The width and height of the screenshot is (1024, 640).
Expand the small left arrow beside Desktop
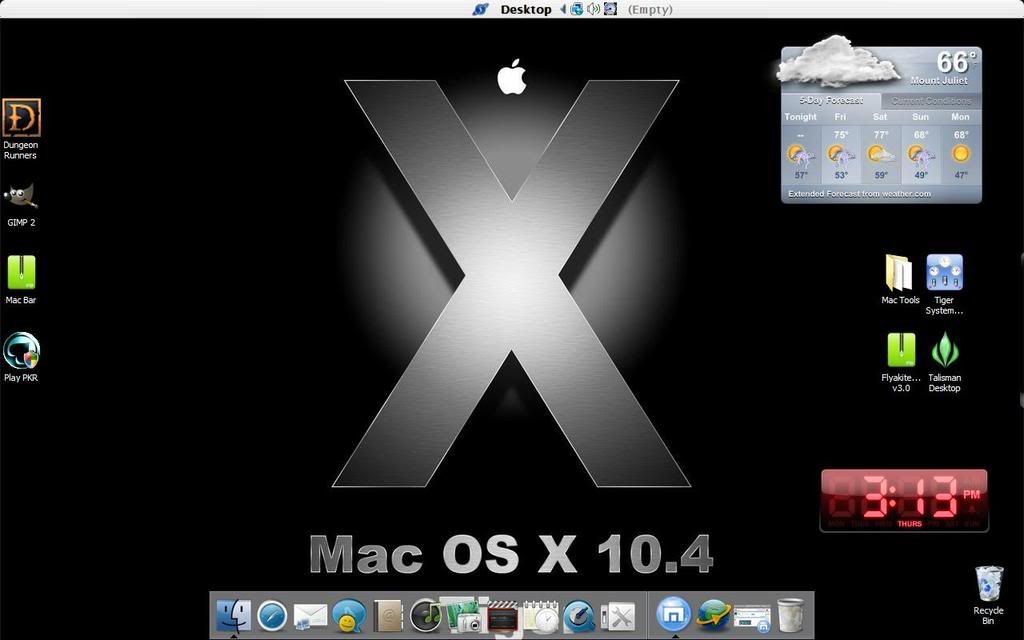tap(563, 9)
